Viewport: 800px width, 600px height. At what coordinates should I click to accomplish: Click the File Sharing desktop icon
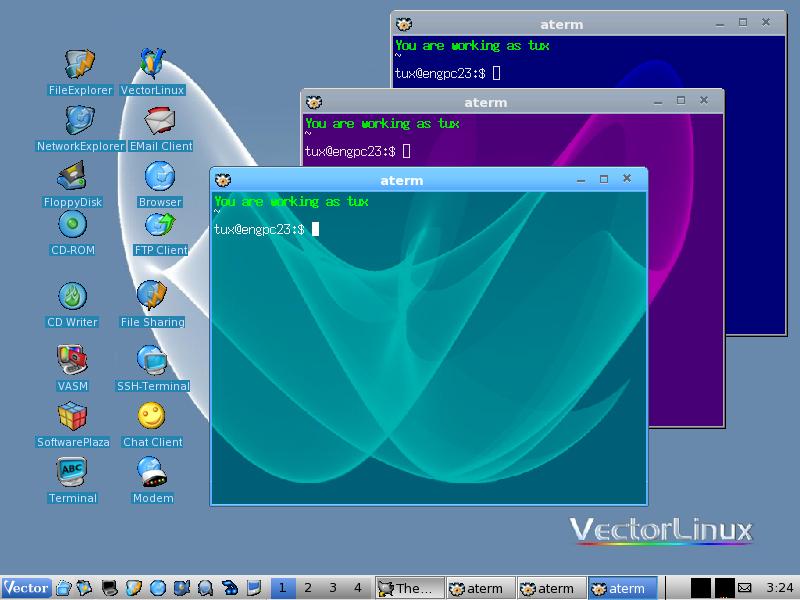152,298
